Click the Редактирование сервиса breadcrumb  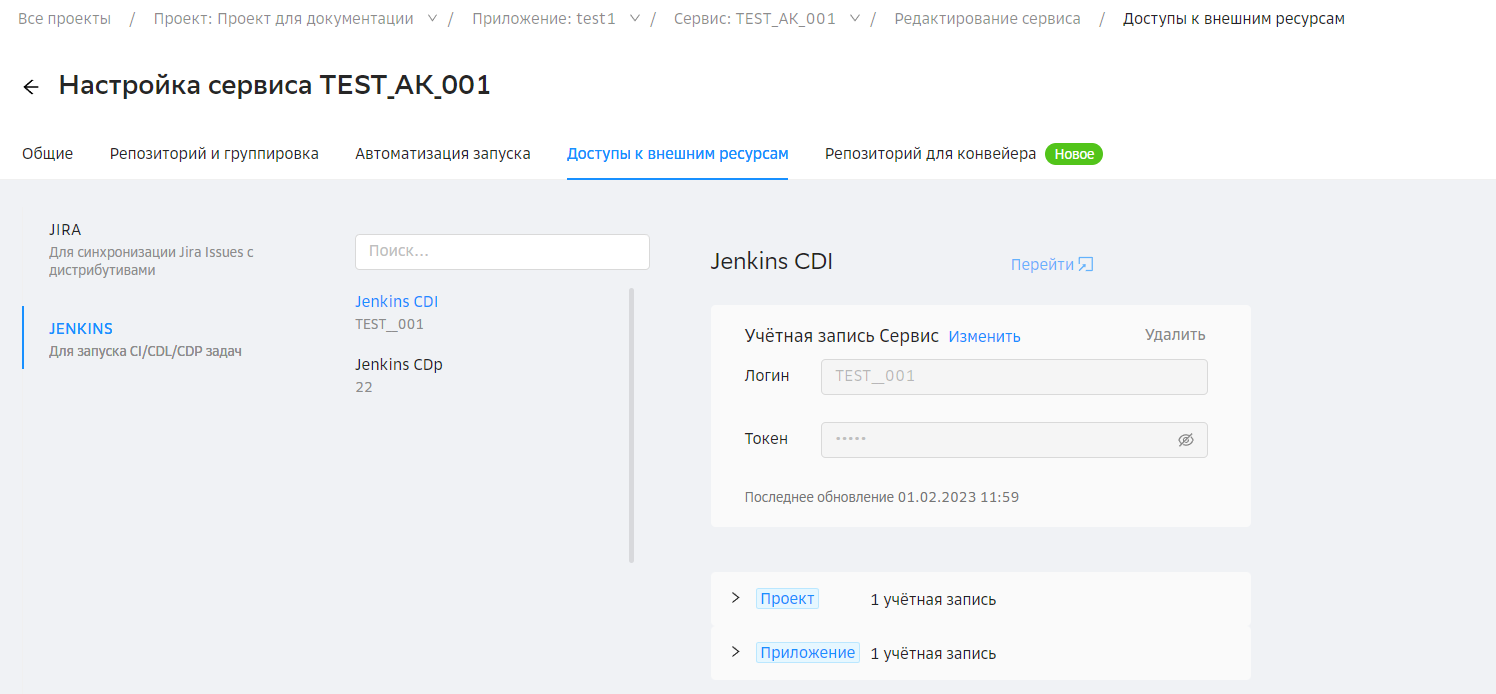[x=987, y=19]
